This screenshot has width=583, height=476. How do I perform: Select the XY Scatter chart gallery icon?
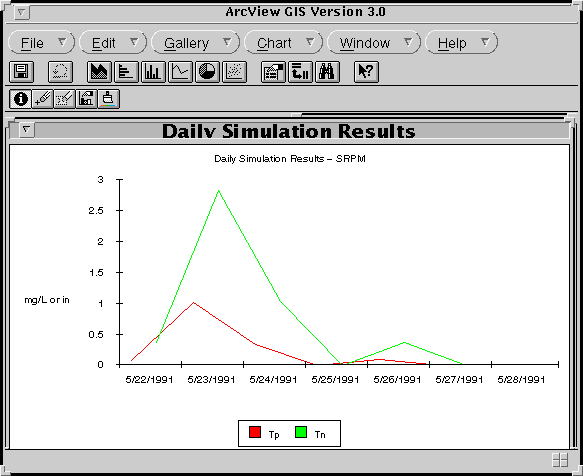234,71
